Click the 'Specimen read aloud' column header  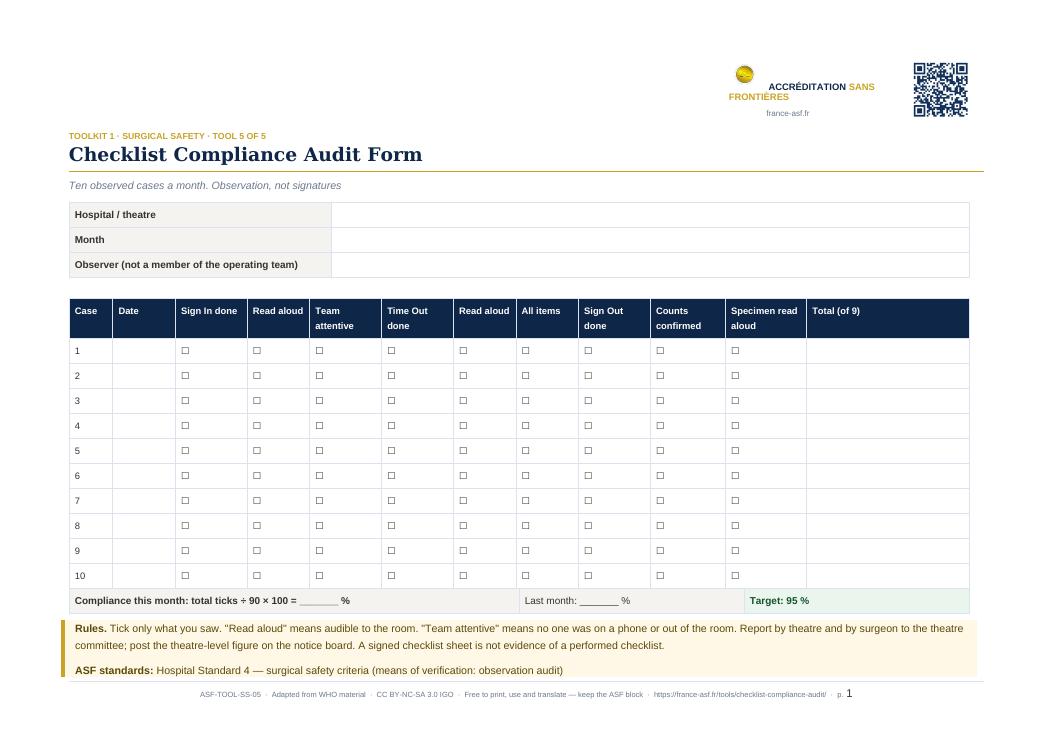(764, 318)
